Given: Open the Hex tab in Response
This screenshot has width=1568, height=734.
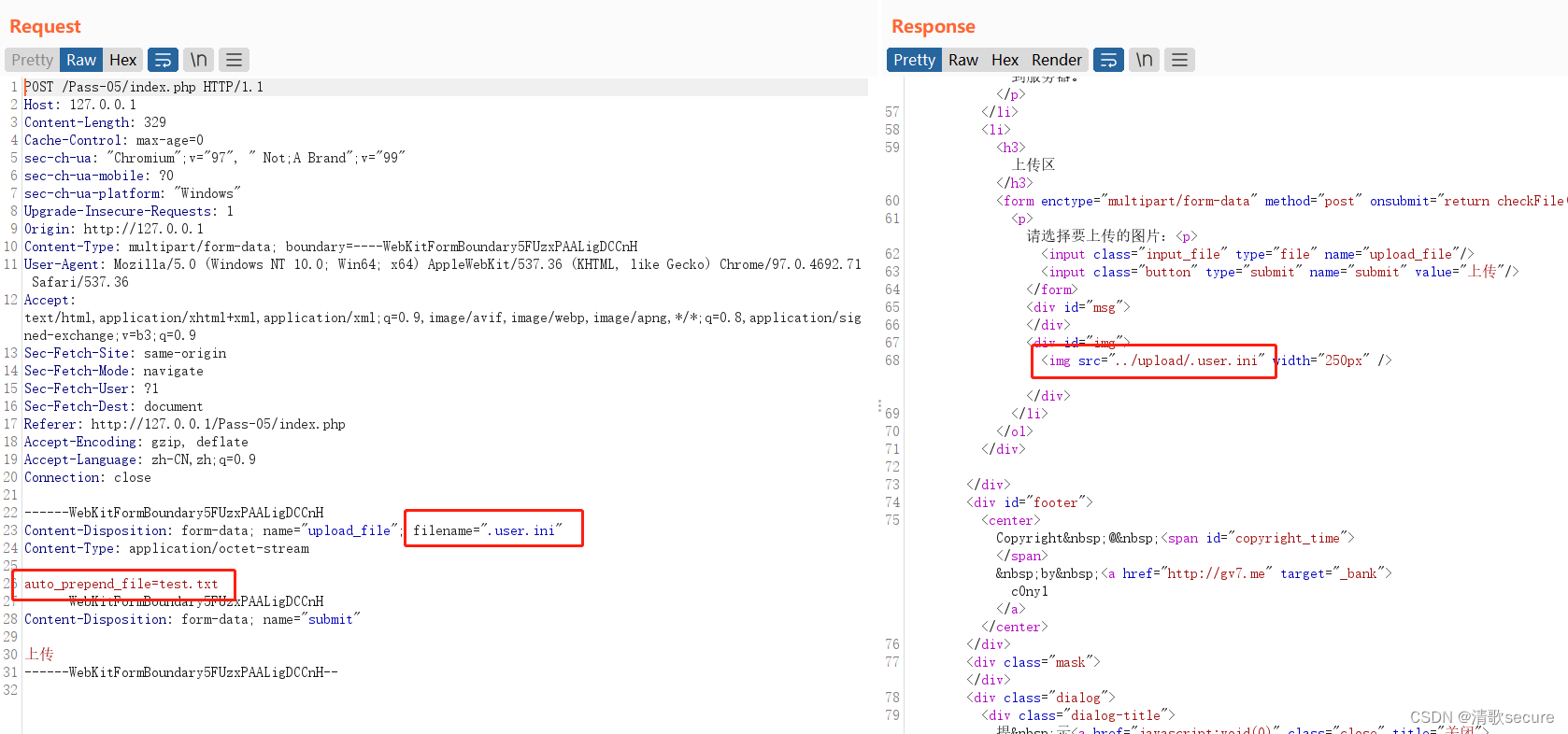Looking at the screenshot, I should click(1005, 60).
